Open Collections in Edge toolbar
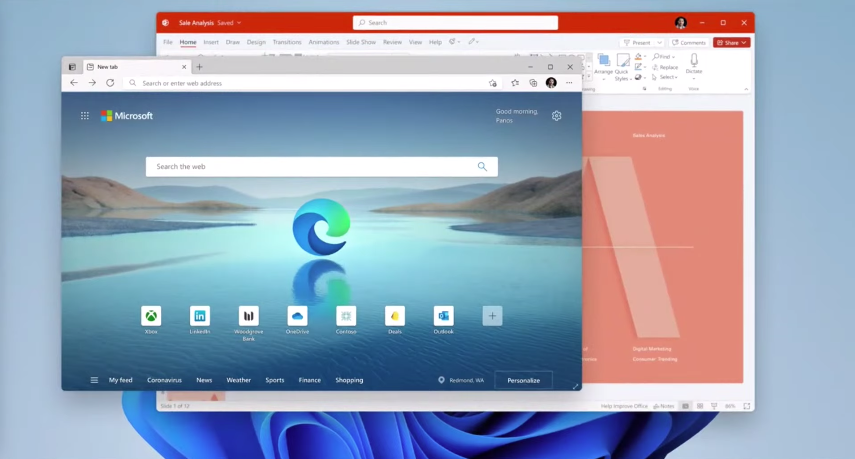 click(533, 83)
